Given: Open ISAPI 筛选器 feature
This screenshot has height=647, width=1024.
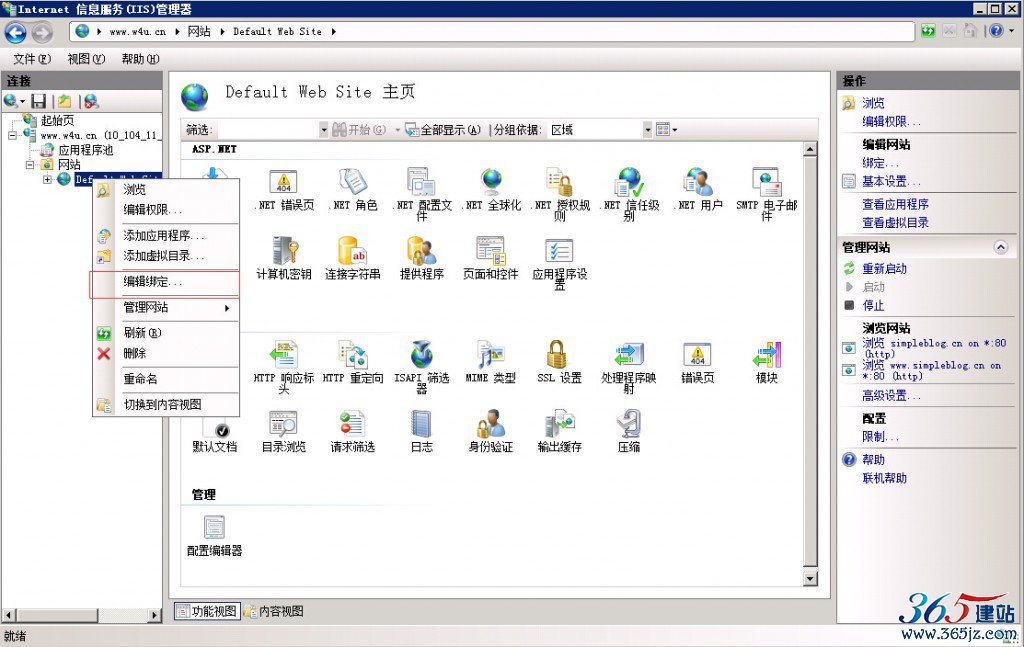Looking at the screenshot, I should (x=421, y=355).
